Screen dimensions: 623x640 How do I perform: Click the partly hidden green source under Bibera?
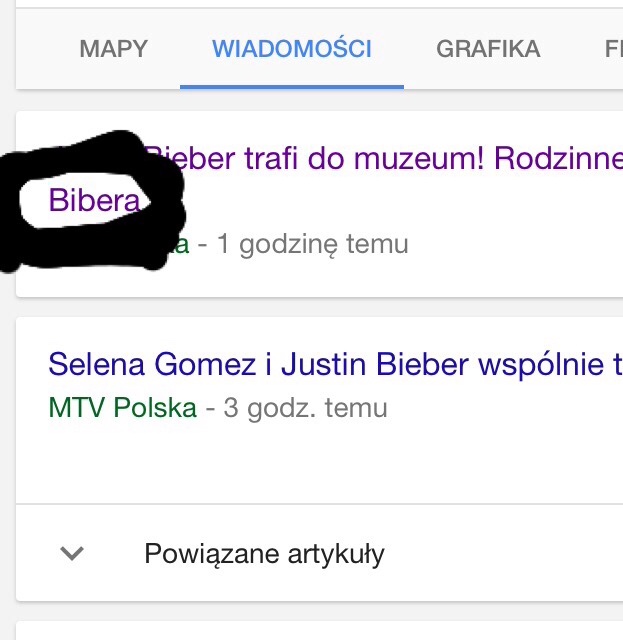[180, 245]
